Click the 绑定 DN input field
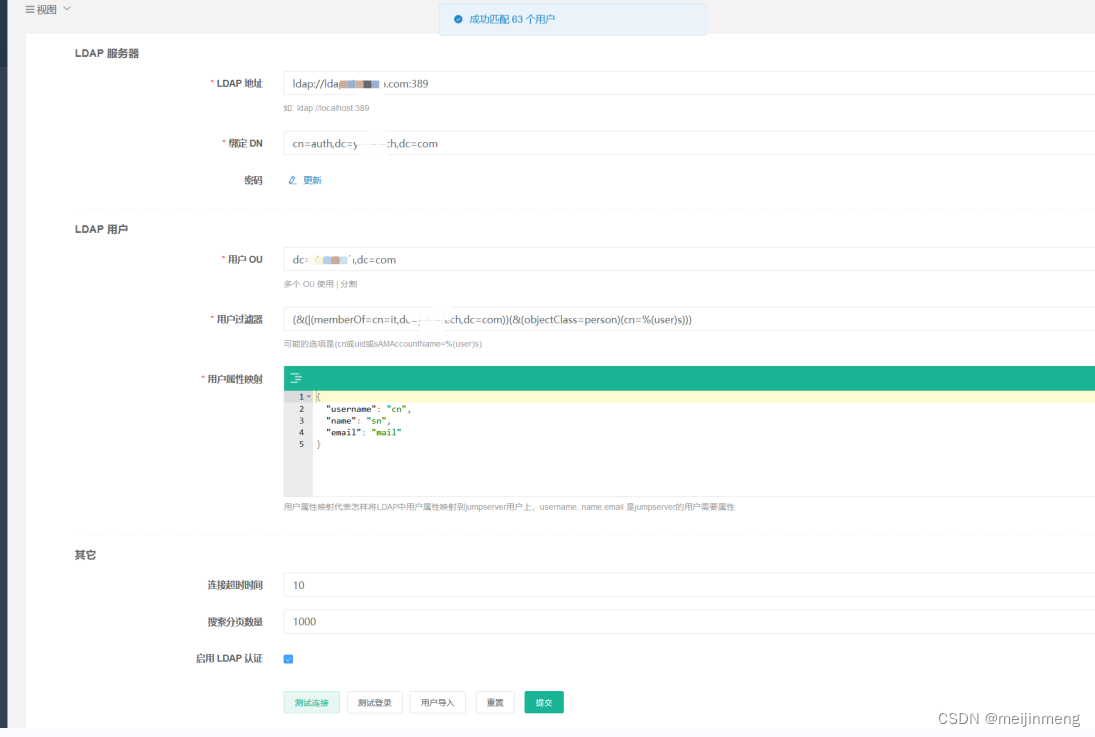Viewport: 1095px width, 737px height. (x=689, y=143)
